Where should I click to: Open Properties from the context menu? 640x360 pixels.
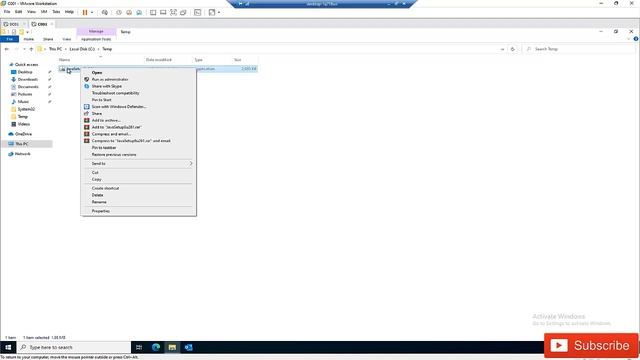138,211
